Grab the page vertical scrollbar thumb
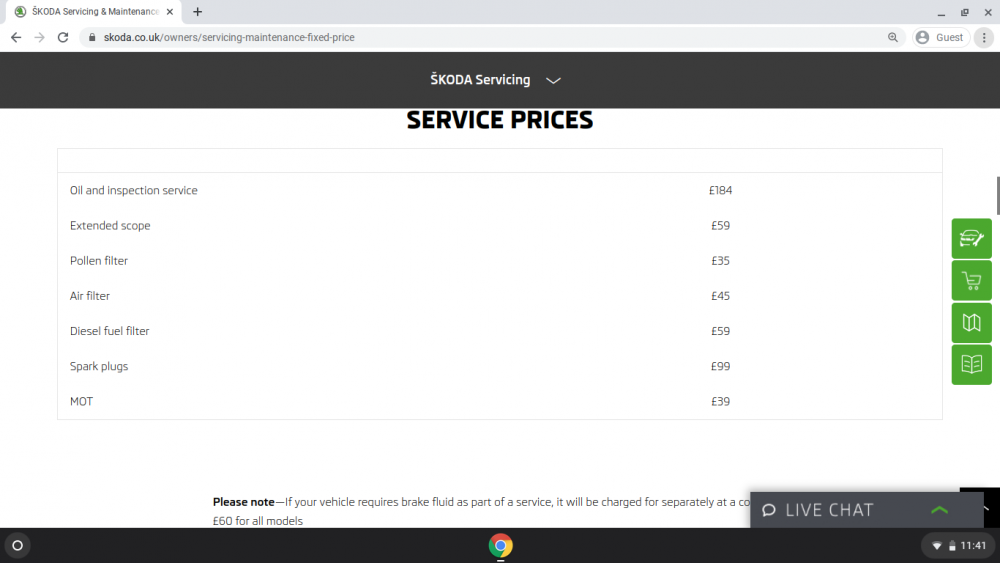Image resolution: width=1000 pixels, height=563 pixels. tap(997, 196)
